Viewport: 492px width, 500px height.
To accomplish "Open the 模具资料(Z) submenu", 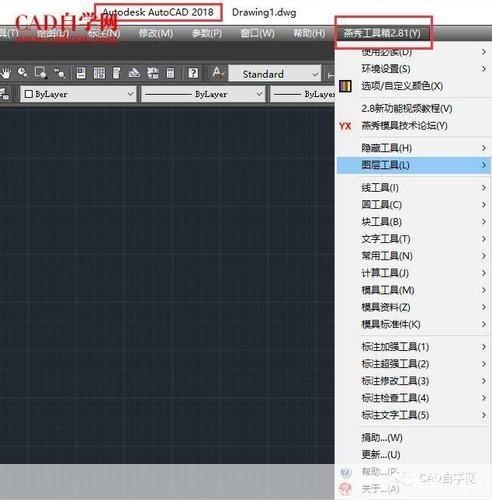I will pos(413,307).
